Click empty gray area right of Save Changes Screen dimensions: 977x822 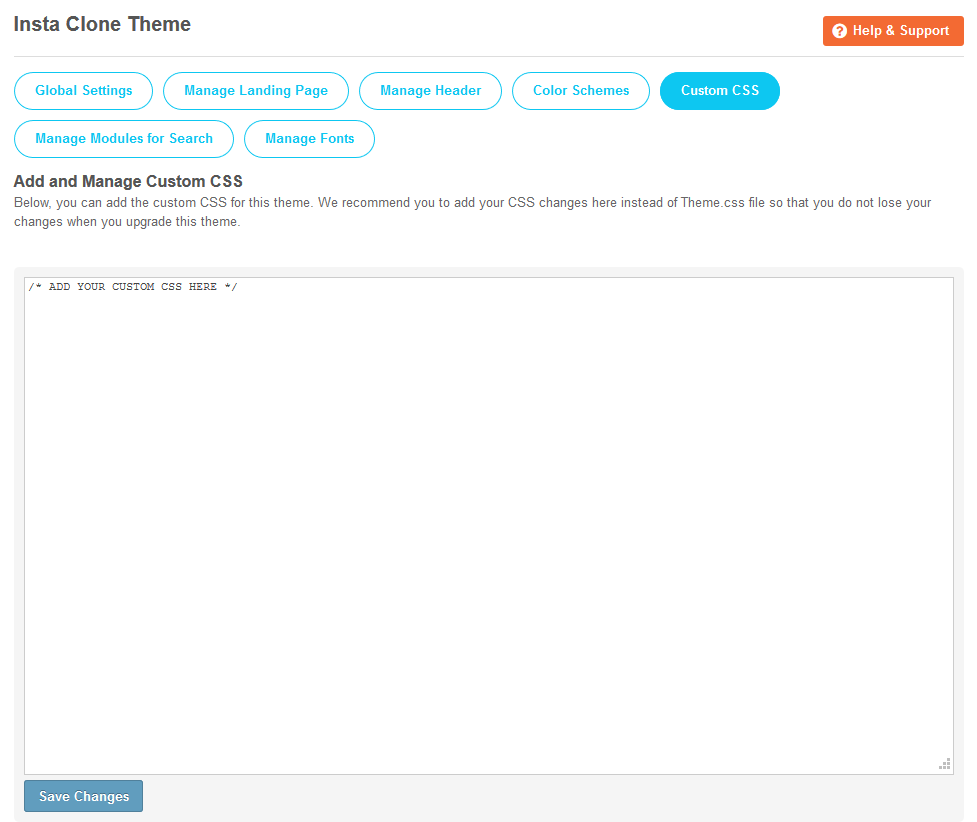[550, 796]
